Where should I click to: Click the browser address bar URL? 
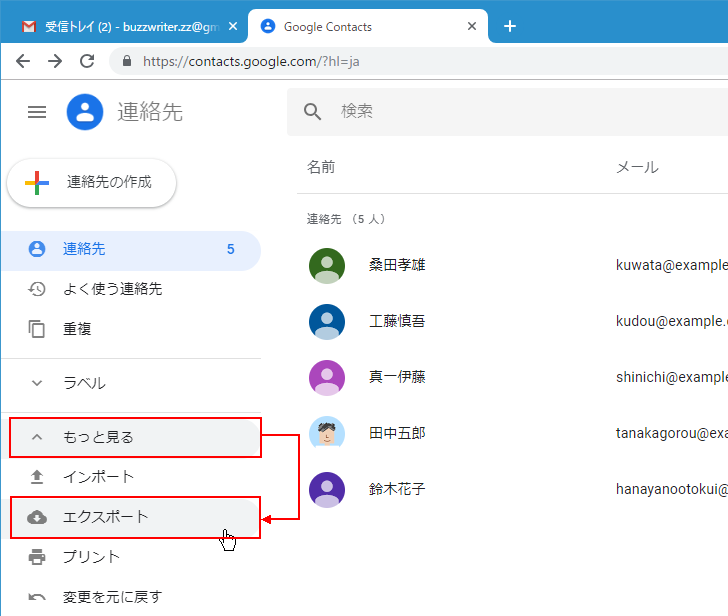coord(251,61)
